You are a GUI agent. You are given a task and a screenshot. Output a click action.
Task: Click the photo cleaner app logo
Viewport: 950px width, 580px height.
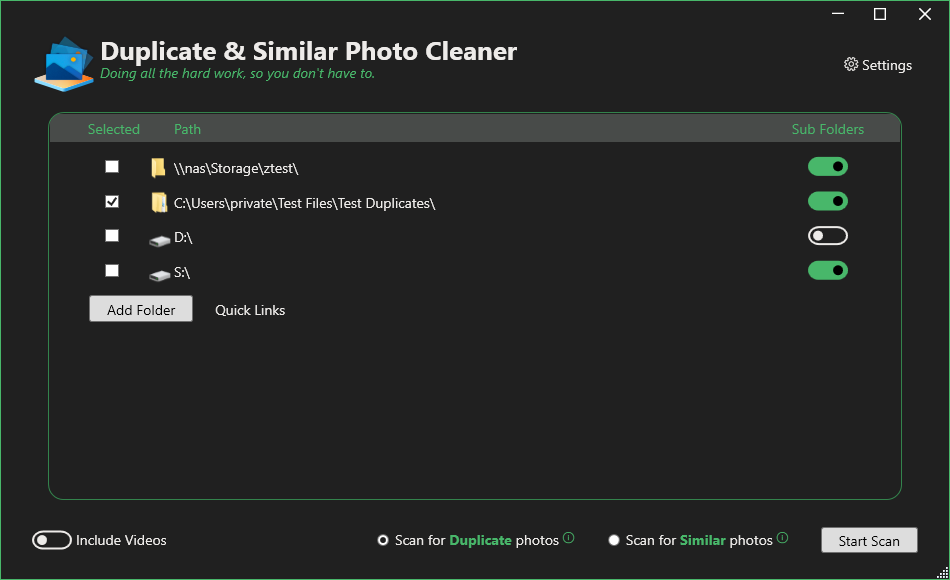click(64, 63)
